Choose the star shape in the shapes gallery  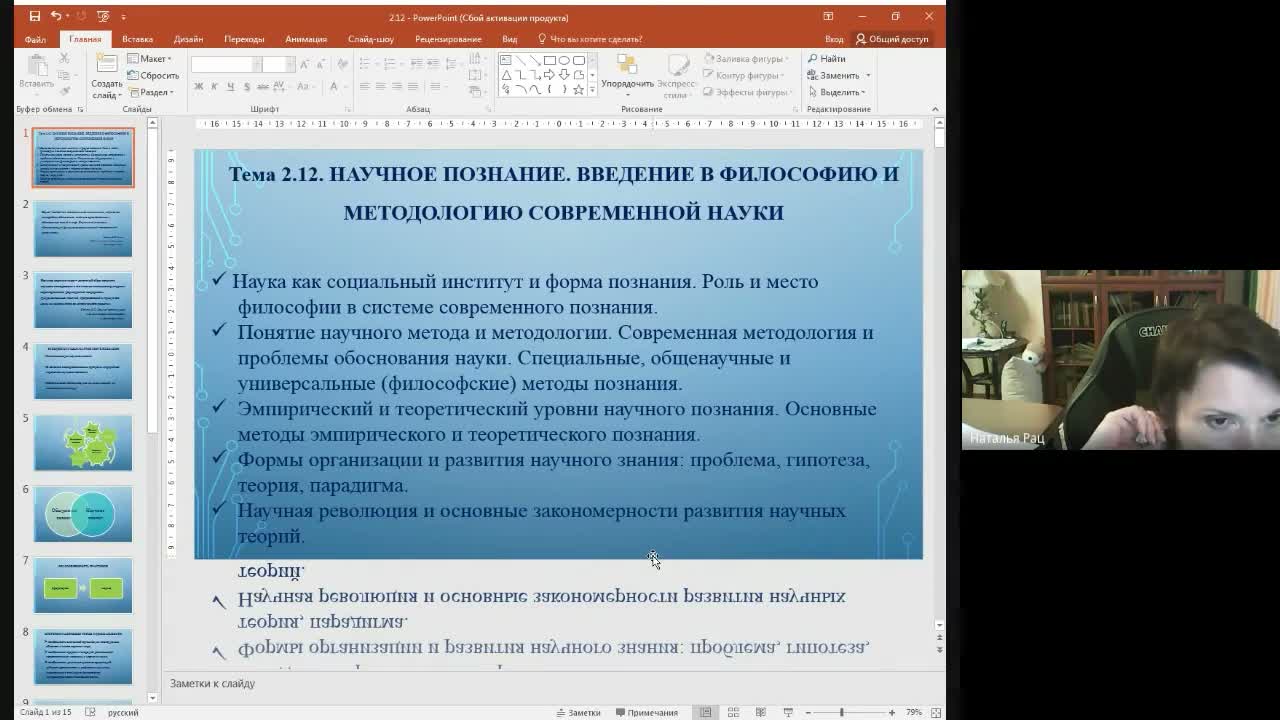click(x=578, y=90)
